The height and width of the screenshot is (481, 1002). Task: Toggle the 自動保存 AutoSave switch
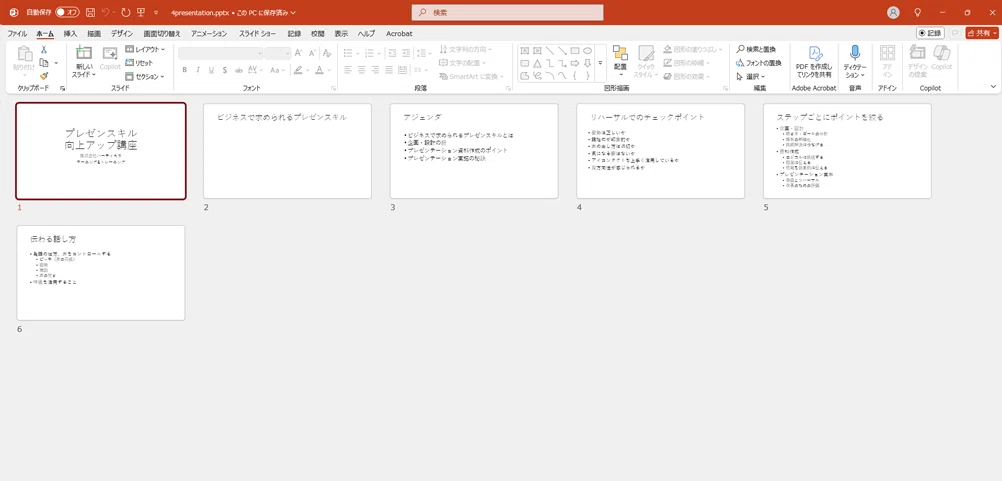pyautogui.click(x=66, y=12)
